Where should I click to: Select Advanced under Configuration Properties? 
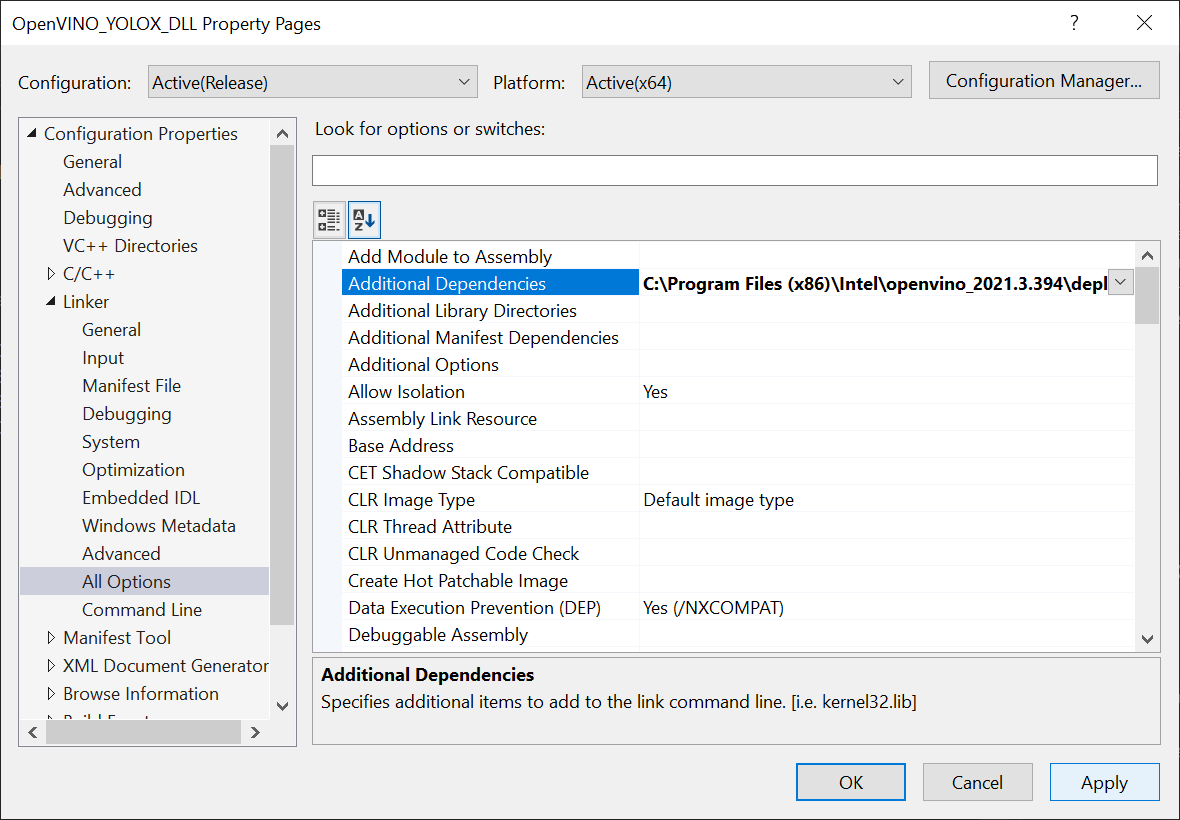tap(102, 190)
